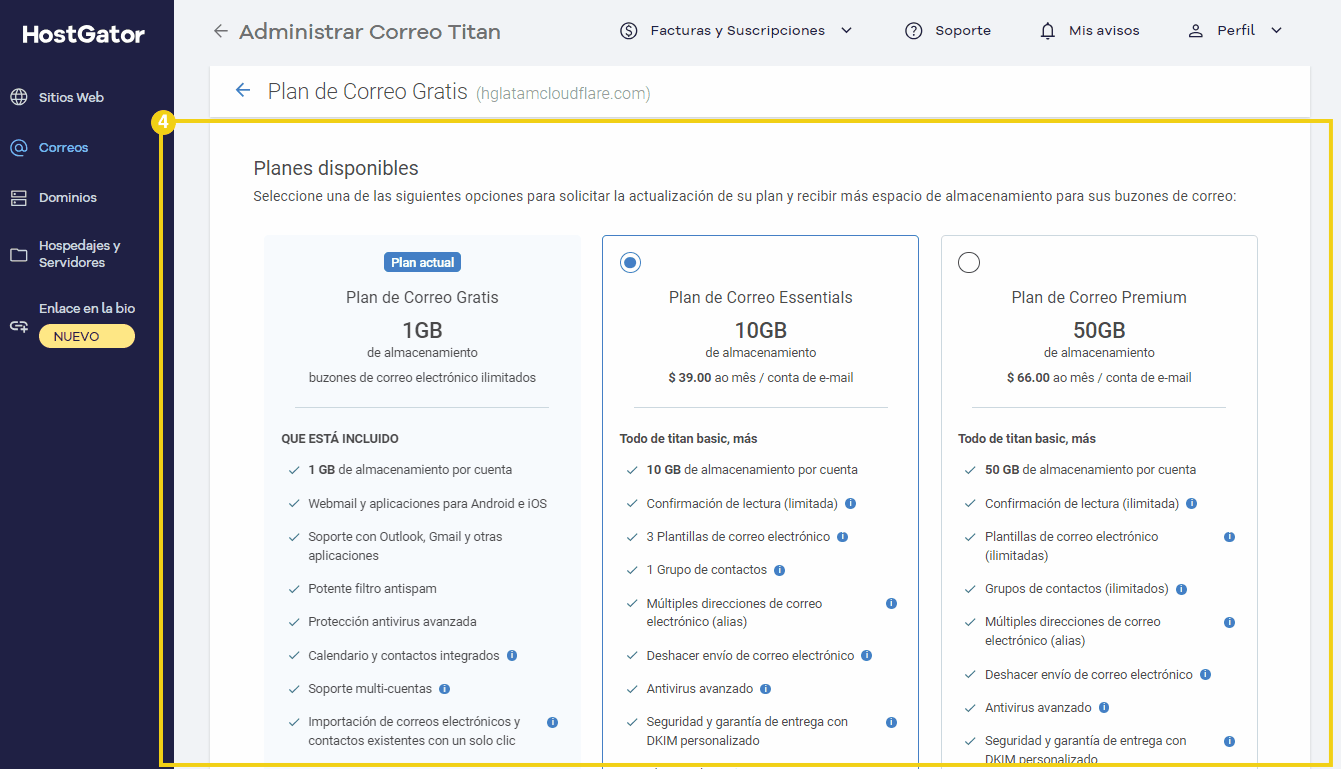Click info icon for 3 Plantillas de correo electrónico

842,537
